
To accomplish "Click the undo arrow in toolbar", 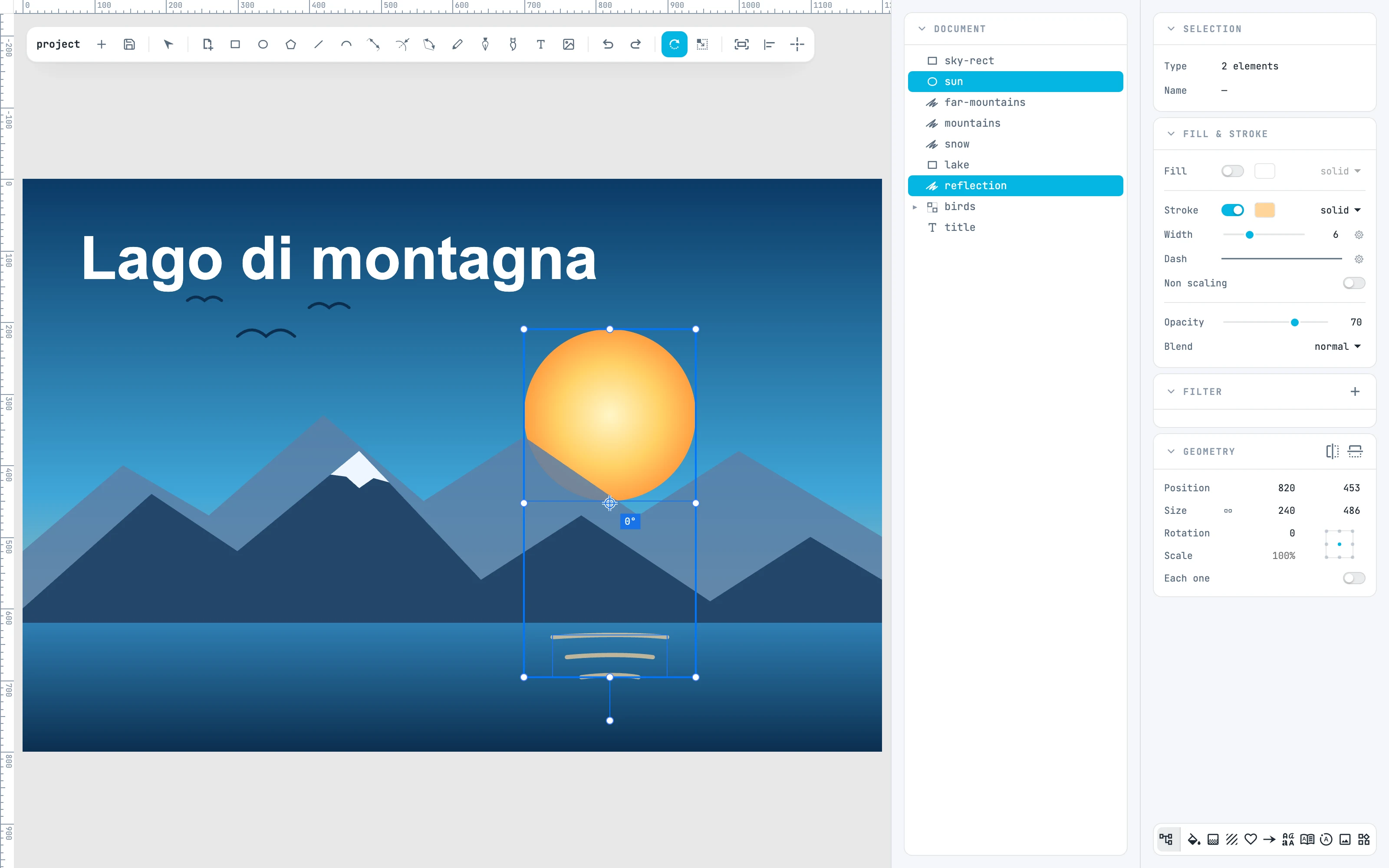I will [x=608, y=44].
